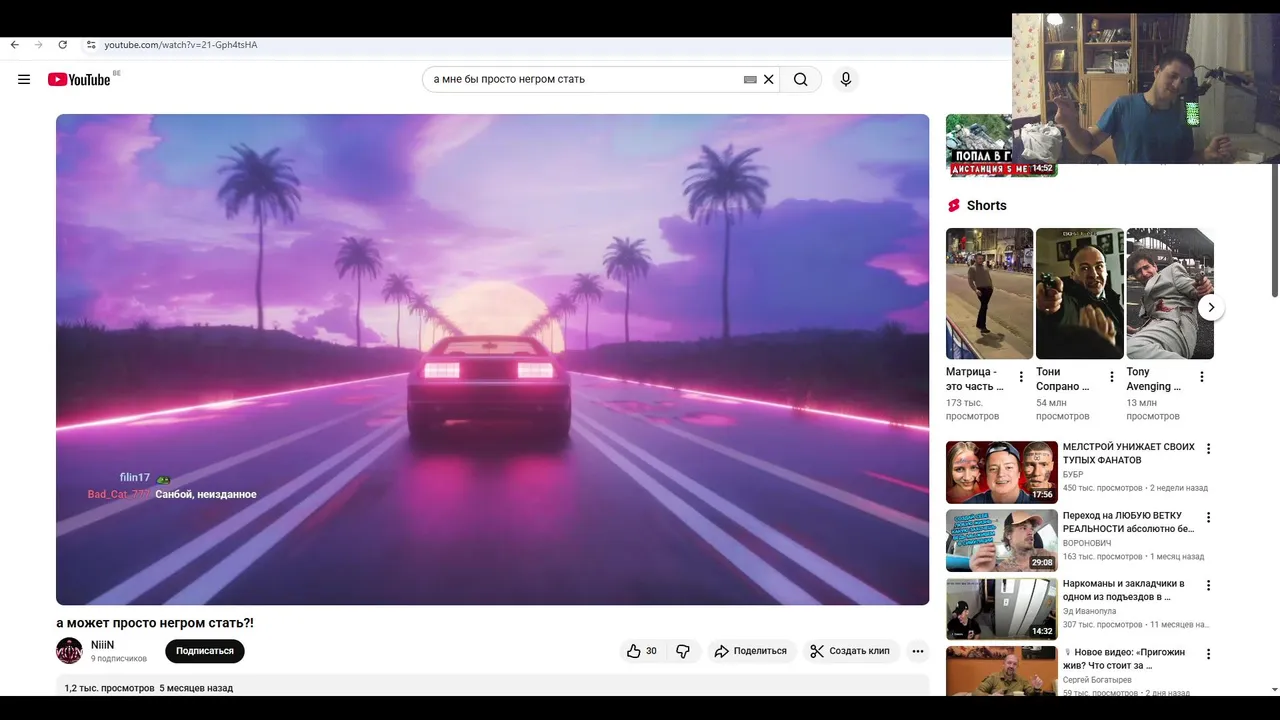Click the filin17 chat name overlay

click(x=135, y=478)
